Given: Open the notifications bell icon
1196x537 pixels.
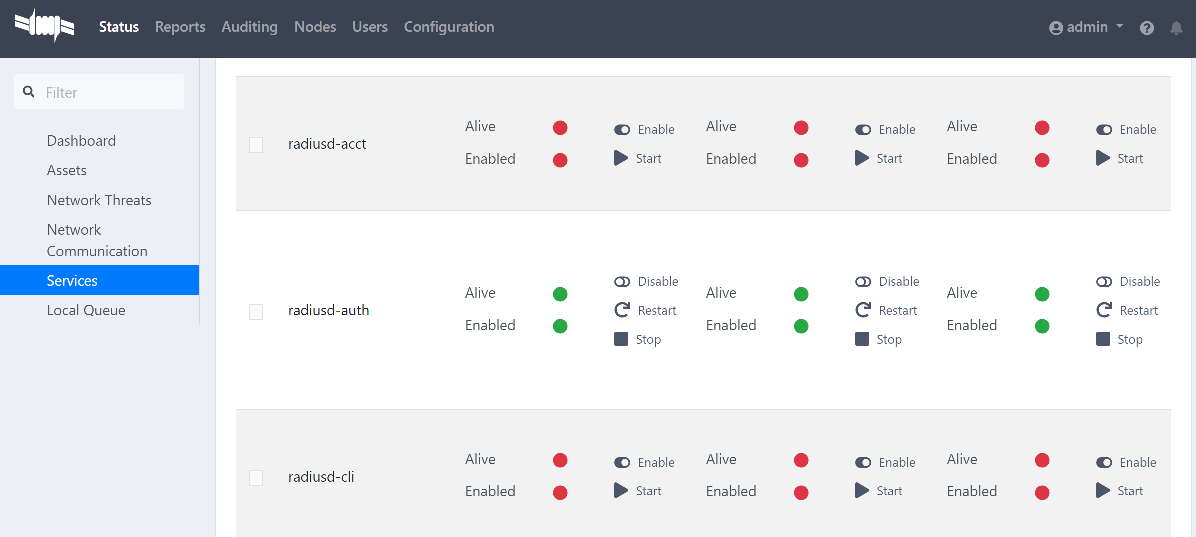Looking at the screenshot, I should click(1176, 28).
